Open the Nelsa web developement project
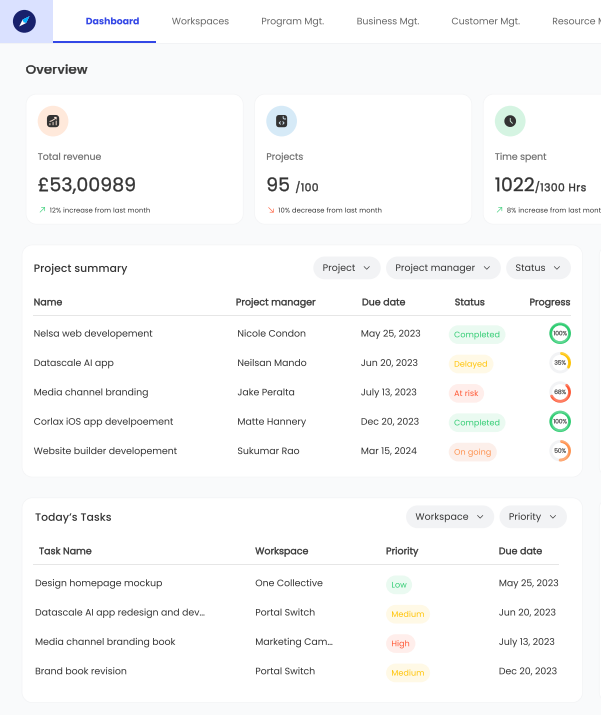601x715 pixels. tap(93, 333)
